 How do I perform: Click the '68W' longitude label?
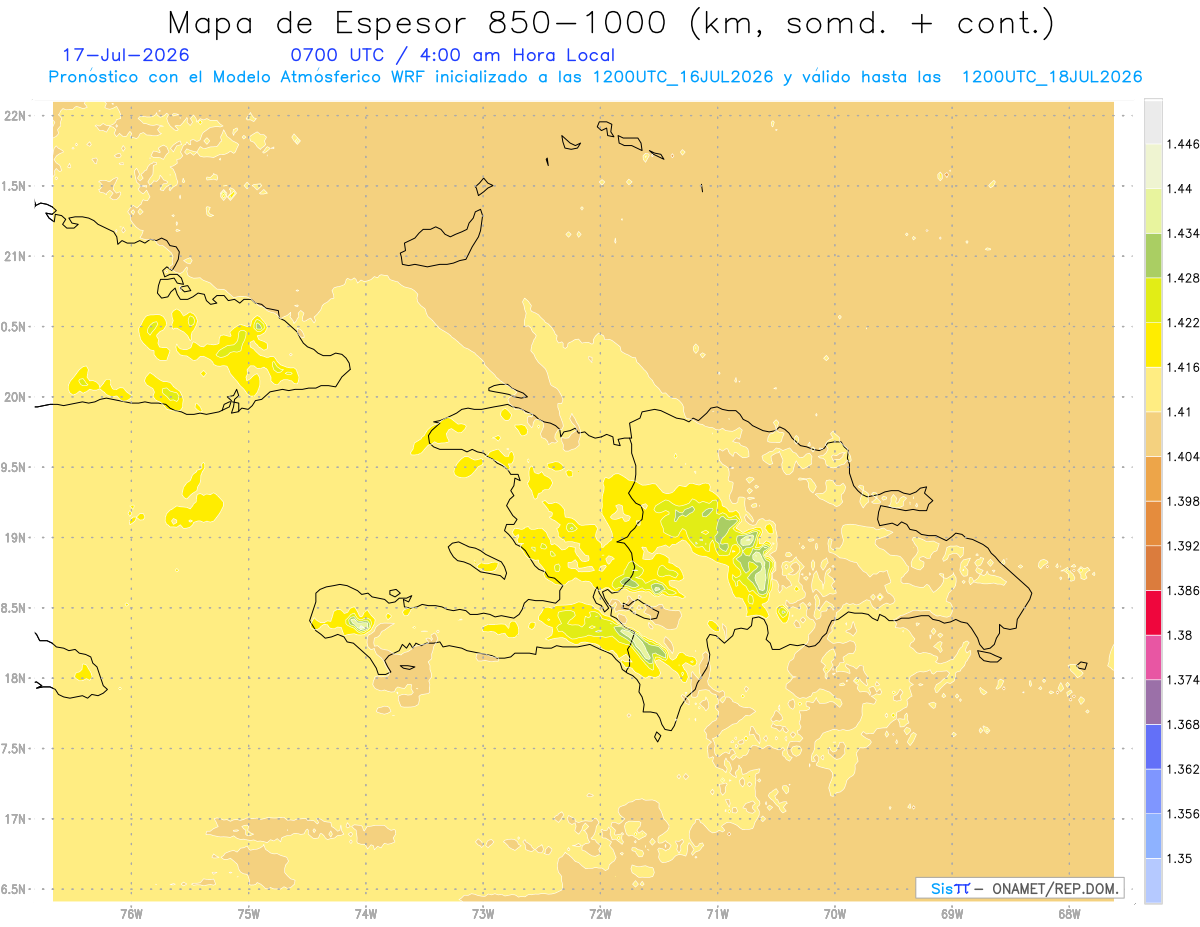1069,913
